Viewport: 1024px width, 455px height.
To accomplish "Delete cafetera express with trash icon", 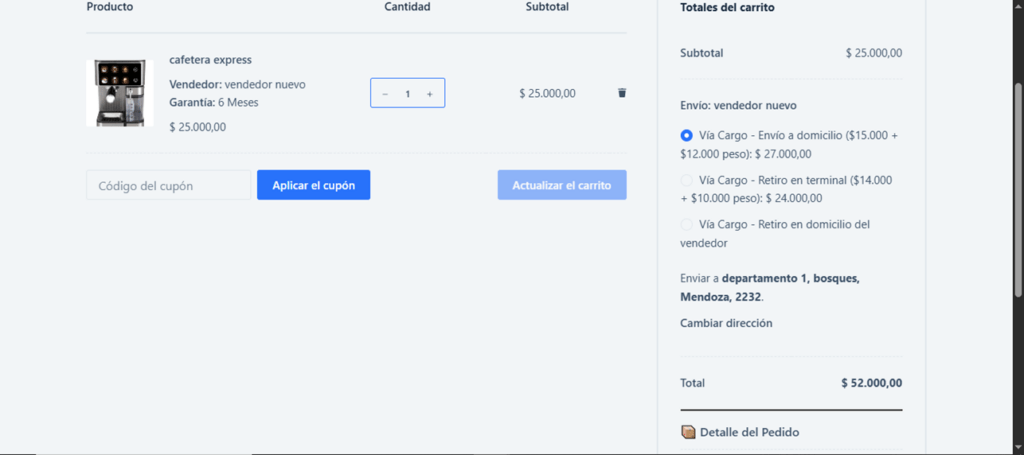I will coord(622,93).
